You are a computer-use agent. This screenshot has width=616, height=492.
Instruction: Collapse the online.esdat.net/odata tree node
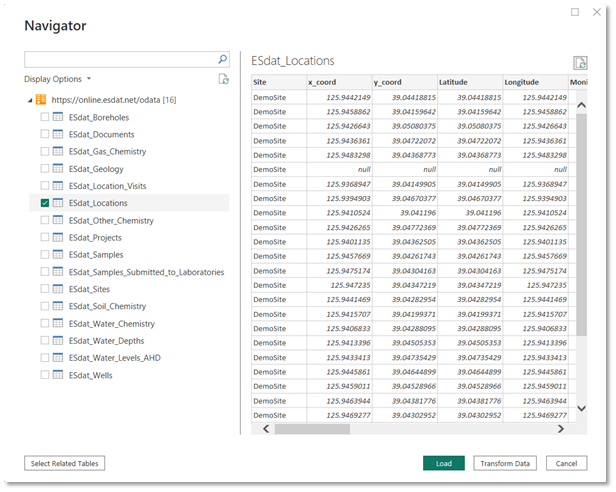pyautogui.click(x=30, y=101)
